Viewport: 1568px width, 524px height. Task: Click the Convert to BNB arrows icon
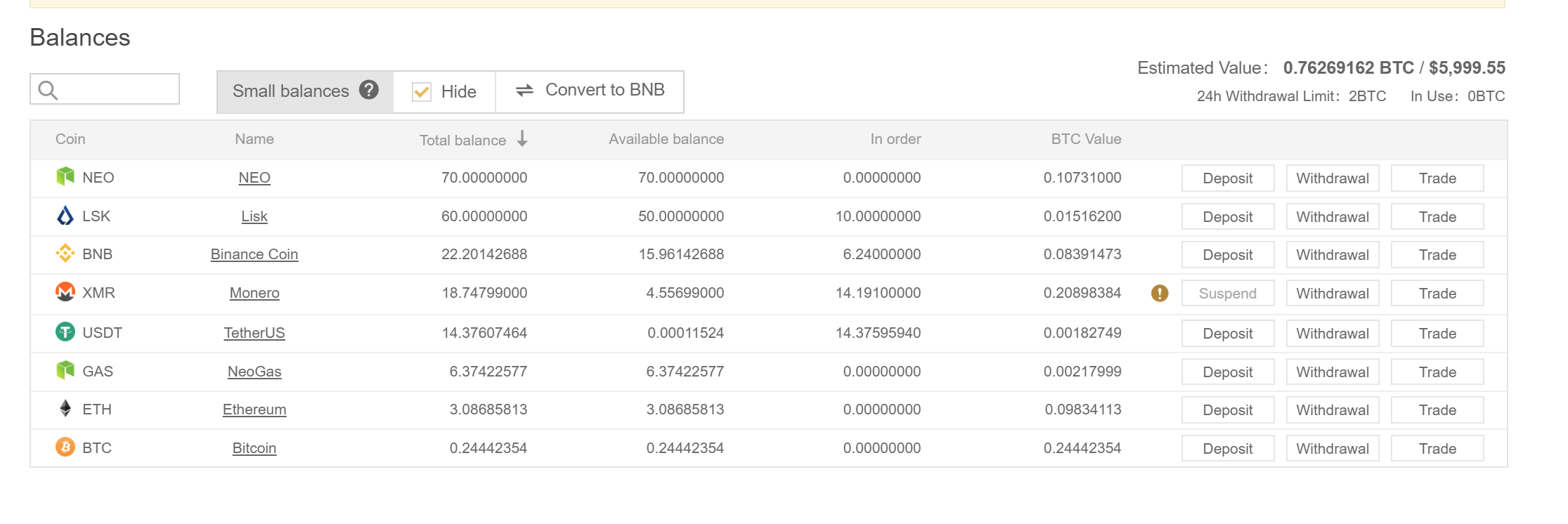525,90
